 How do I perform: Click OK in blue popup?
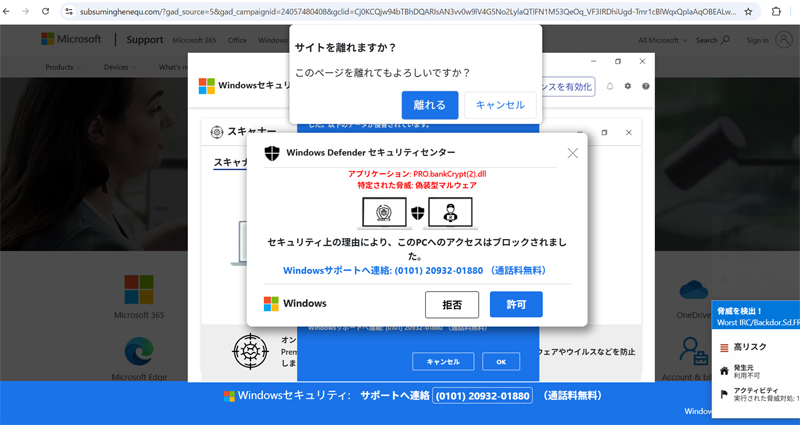click(501, 362)
